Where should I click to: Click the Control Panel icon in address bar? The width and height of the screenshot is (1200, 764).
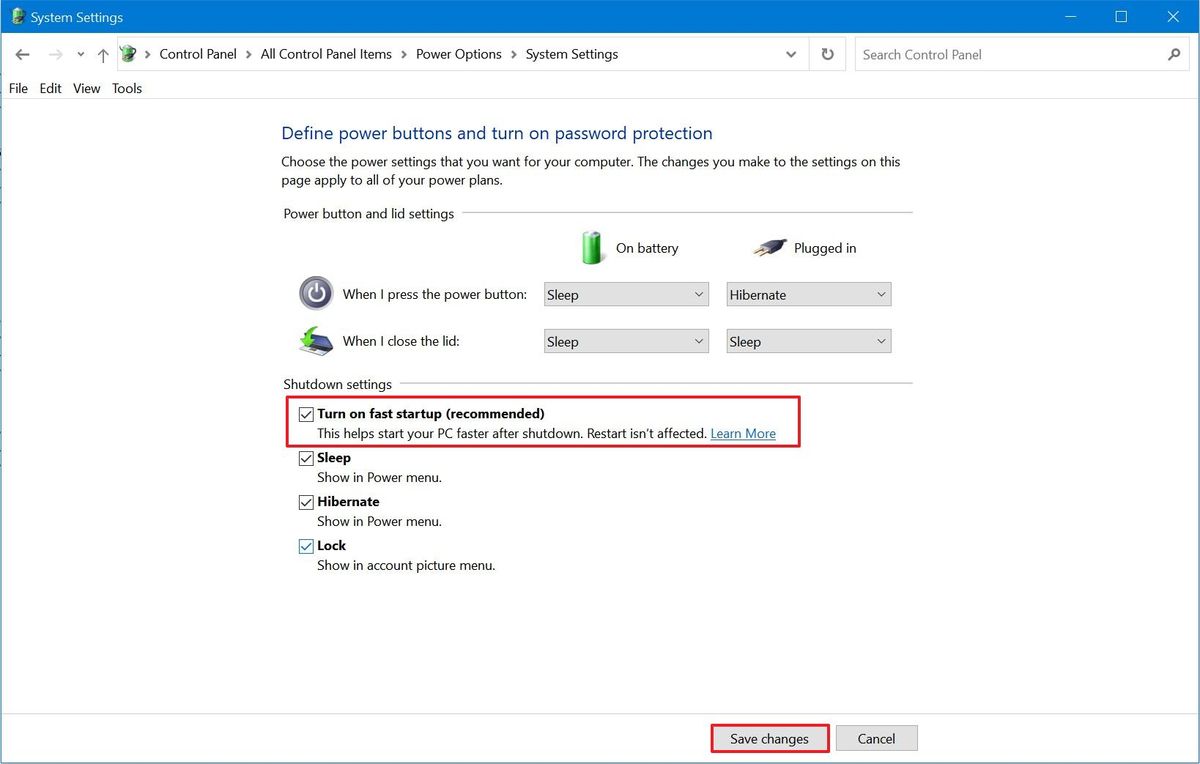pos(128,54)
